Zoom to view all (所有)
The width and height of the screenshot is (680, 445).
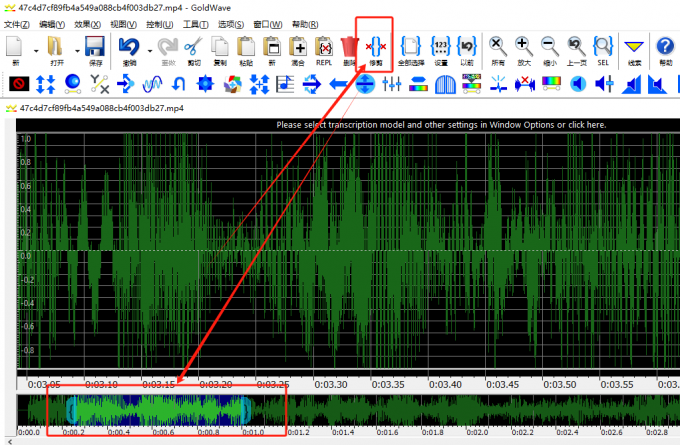tap(497, 51)
